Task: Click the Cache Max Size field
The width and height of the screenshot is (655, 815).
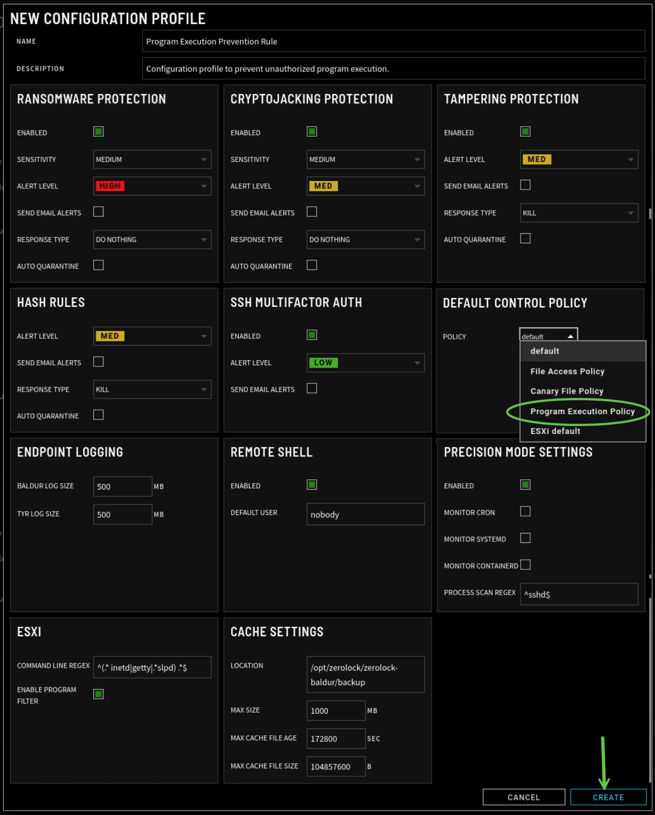Action: point(336,710)
